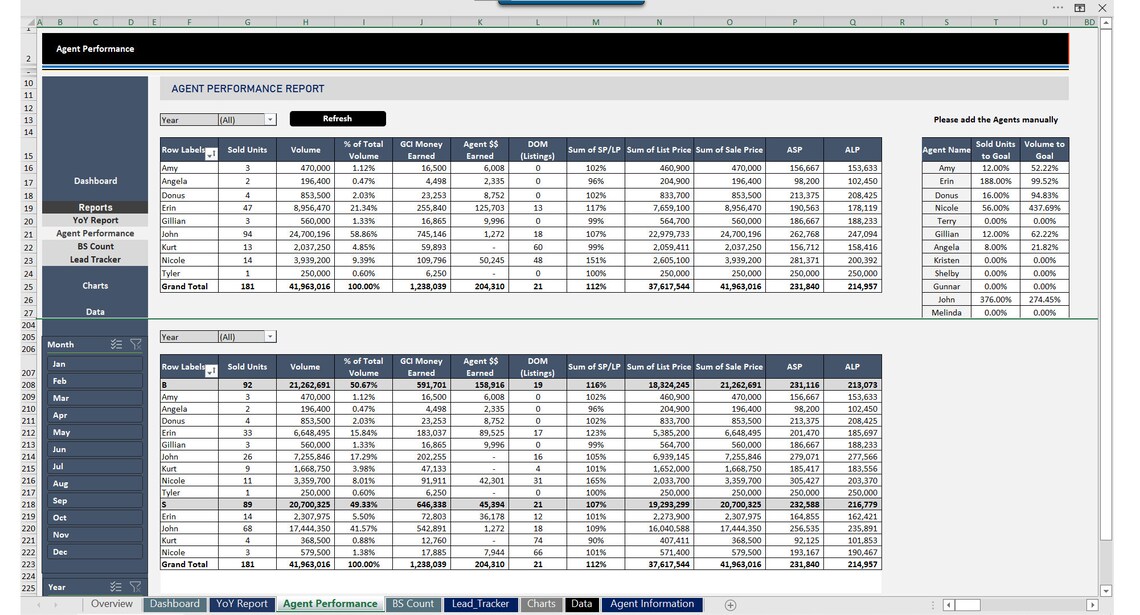Open Row Labels filter on lower pivot table
This screenshot has height=615, width=1140.
point(211,370)
